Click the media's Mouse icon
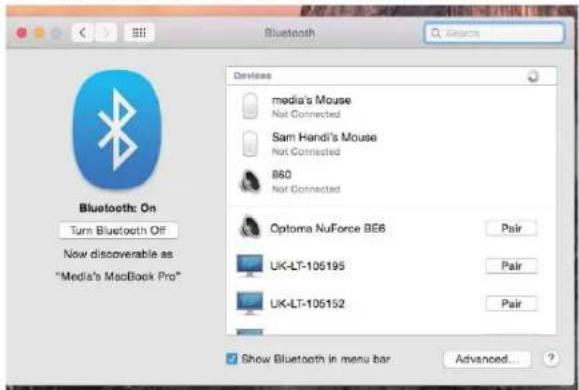 point(250,106)
